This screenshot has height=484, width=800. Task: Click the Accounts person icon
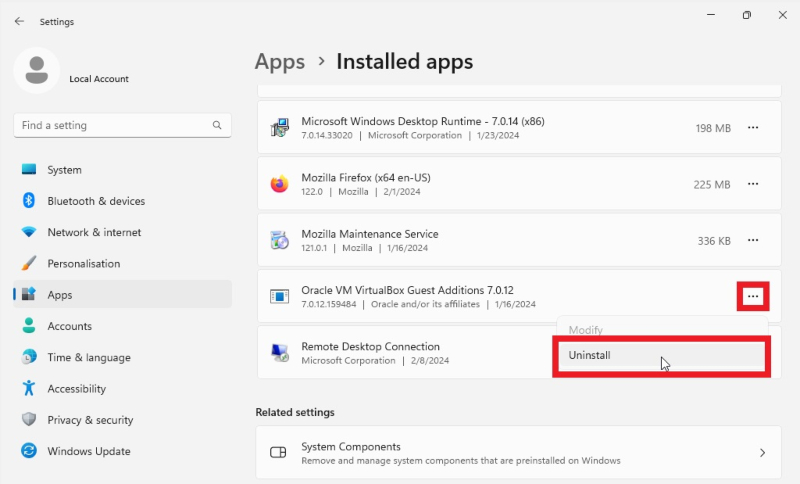[x=29, y=325]
